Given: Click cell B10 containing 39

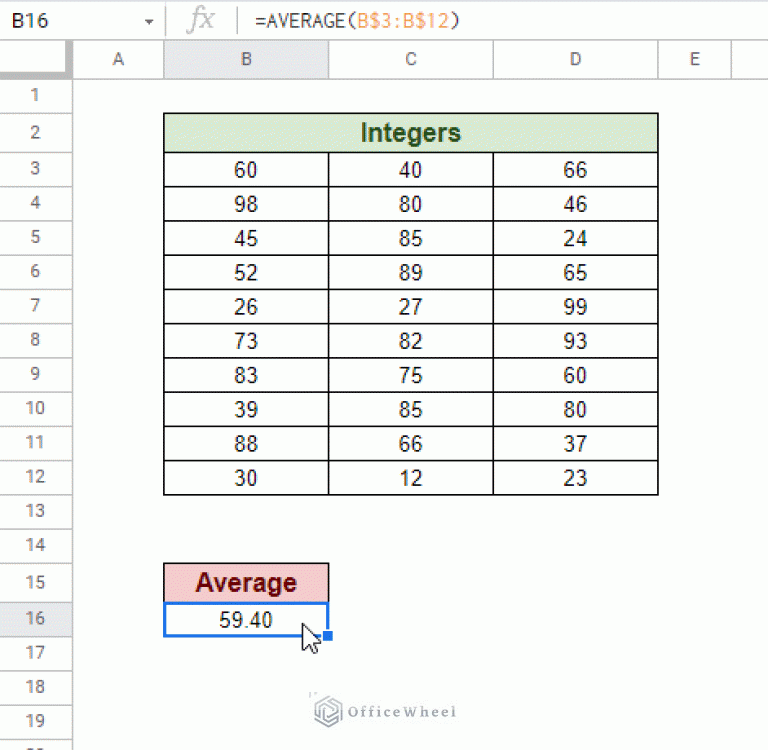Looking at the screenshot, I should 246,409.
